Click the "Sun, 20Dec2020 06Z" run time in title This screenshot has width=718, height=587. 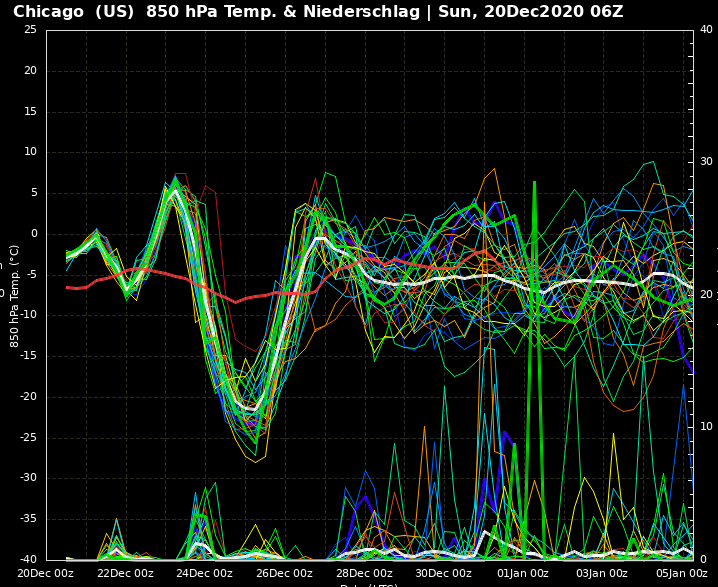tap(531, 12)
